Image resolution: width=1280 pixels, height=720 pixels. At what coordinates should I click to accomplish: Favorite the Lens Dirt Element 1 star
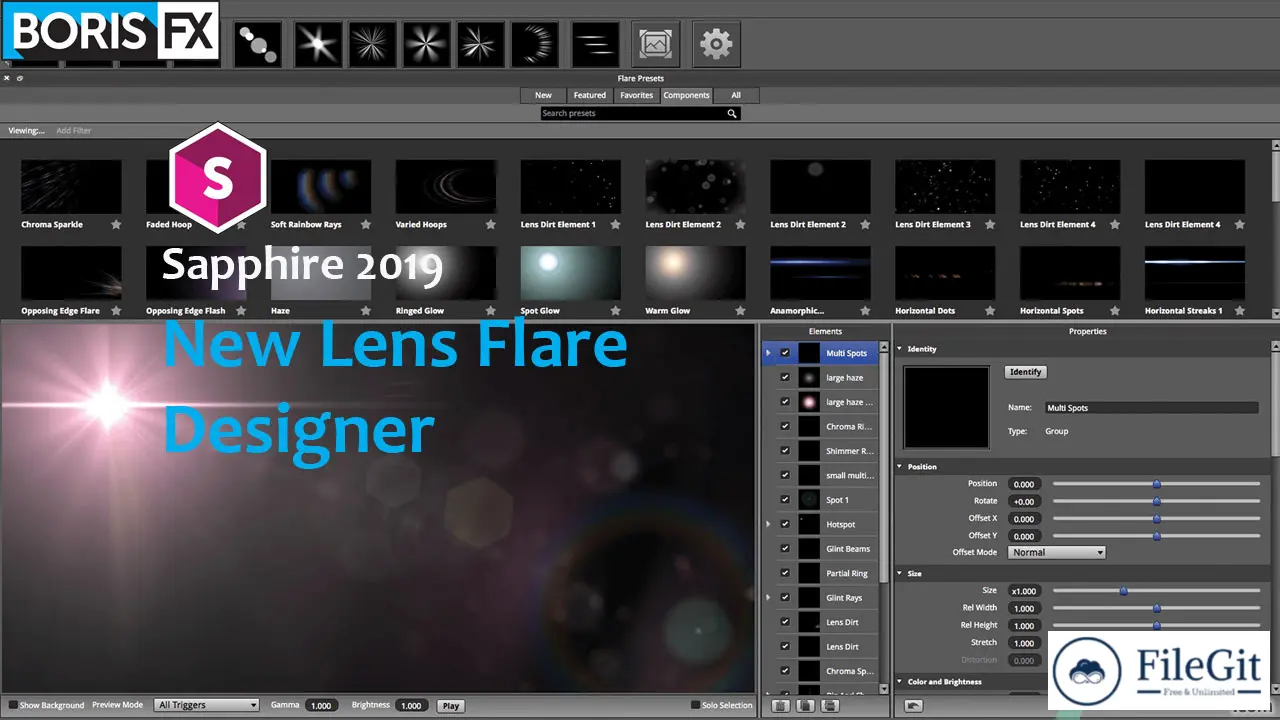pyautogui.click(x=616, y=225)
